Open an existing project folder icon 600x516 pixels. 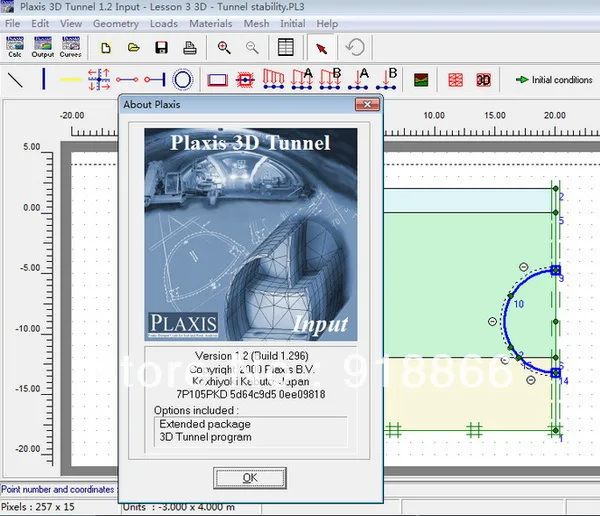point(134,48)
